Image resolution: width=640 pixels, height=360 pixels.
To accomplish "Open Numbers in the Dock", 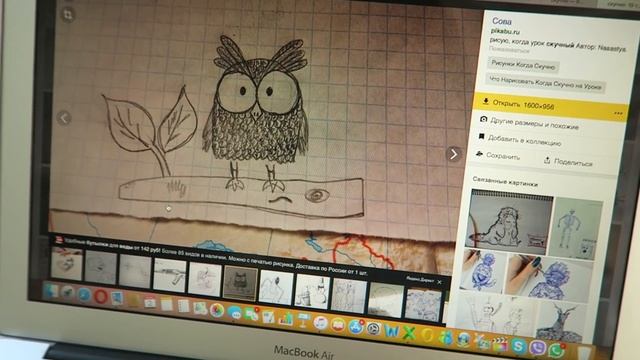I will (x=286, y=319).
